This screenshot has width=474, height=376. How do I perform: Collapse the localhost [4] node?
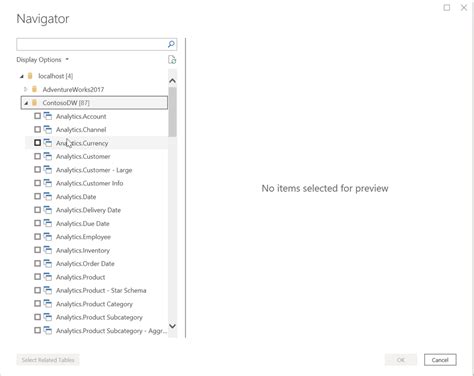coord(22,76)
